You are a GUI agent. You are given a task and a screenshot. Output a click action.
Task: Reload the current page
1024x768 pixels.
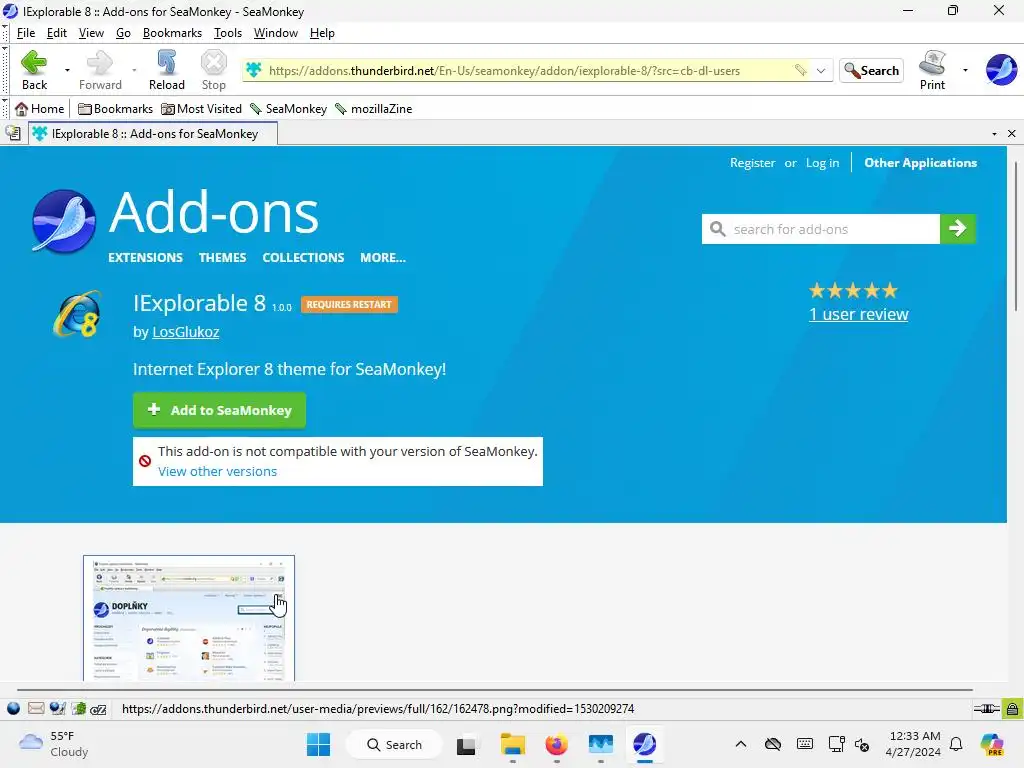[167, 69]
